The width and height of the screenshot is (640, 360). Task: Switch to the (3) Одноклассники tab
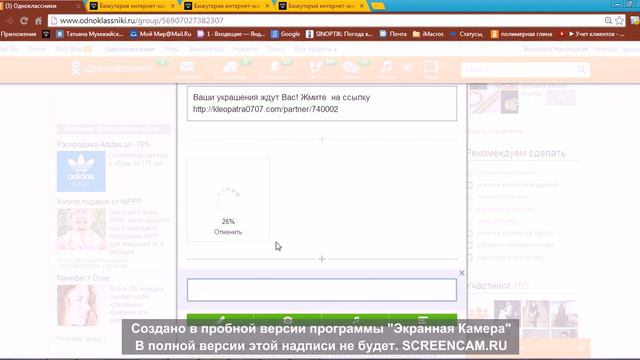(x=41, y=6)
